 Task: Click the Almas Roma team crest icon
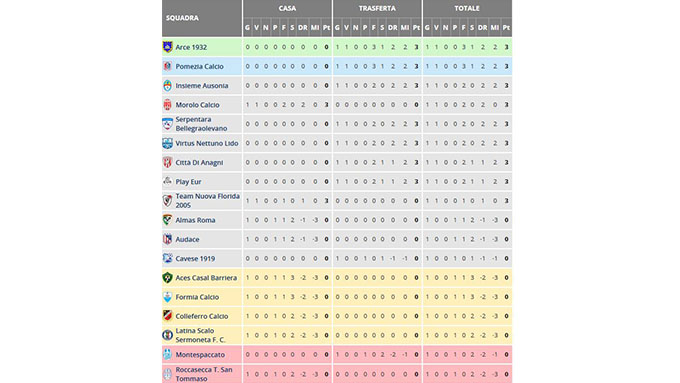click(167, 220)
